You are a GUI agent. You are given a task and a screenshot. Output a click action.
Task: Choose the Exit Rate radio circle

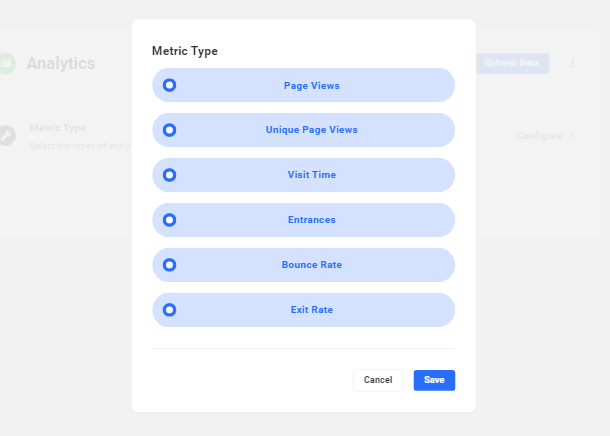[169, 310]
